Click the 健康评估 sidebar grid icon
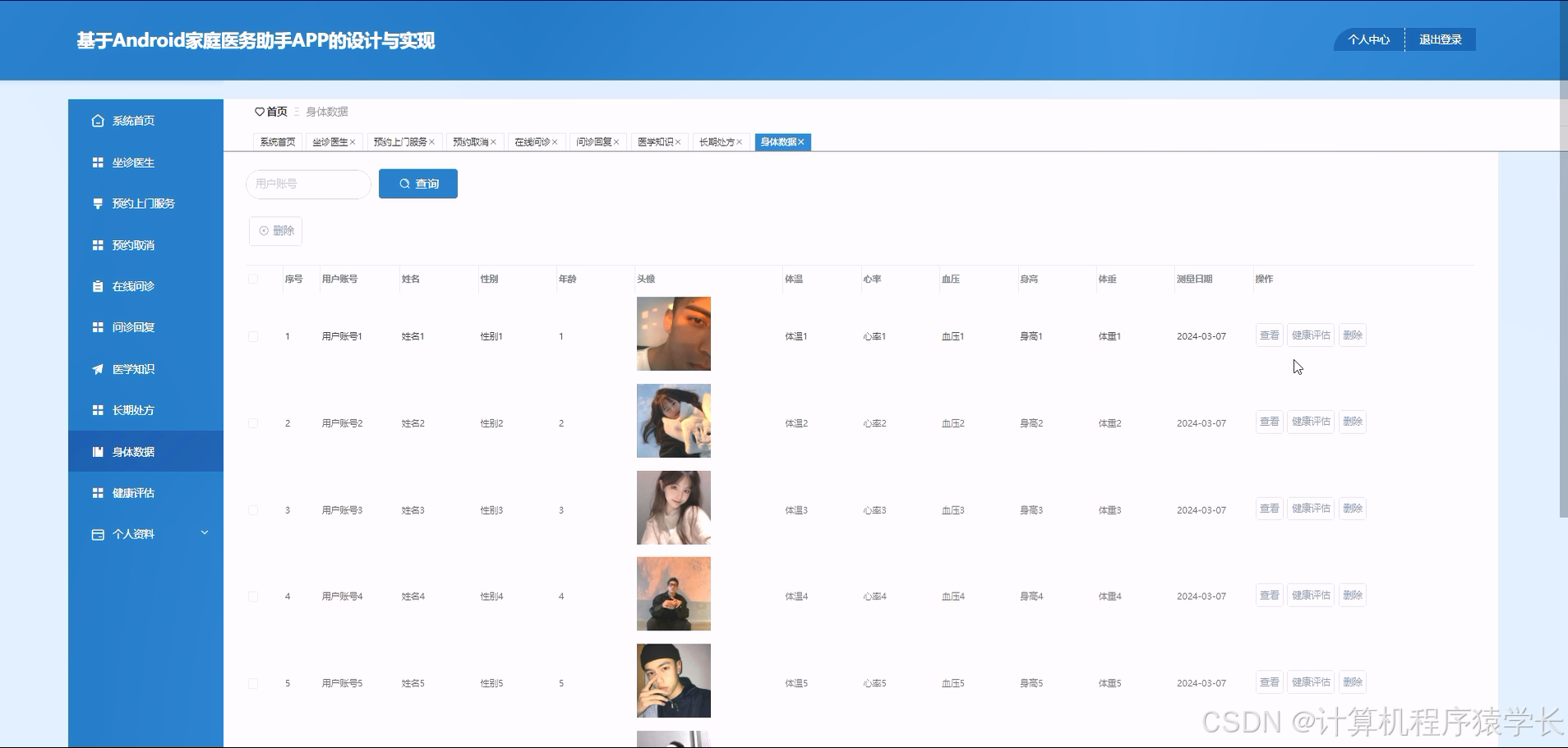The height and width of the screenshot is (748, 1568). [98, 493]
